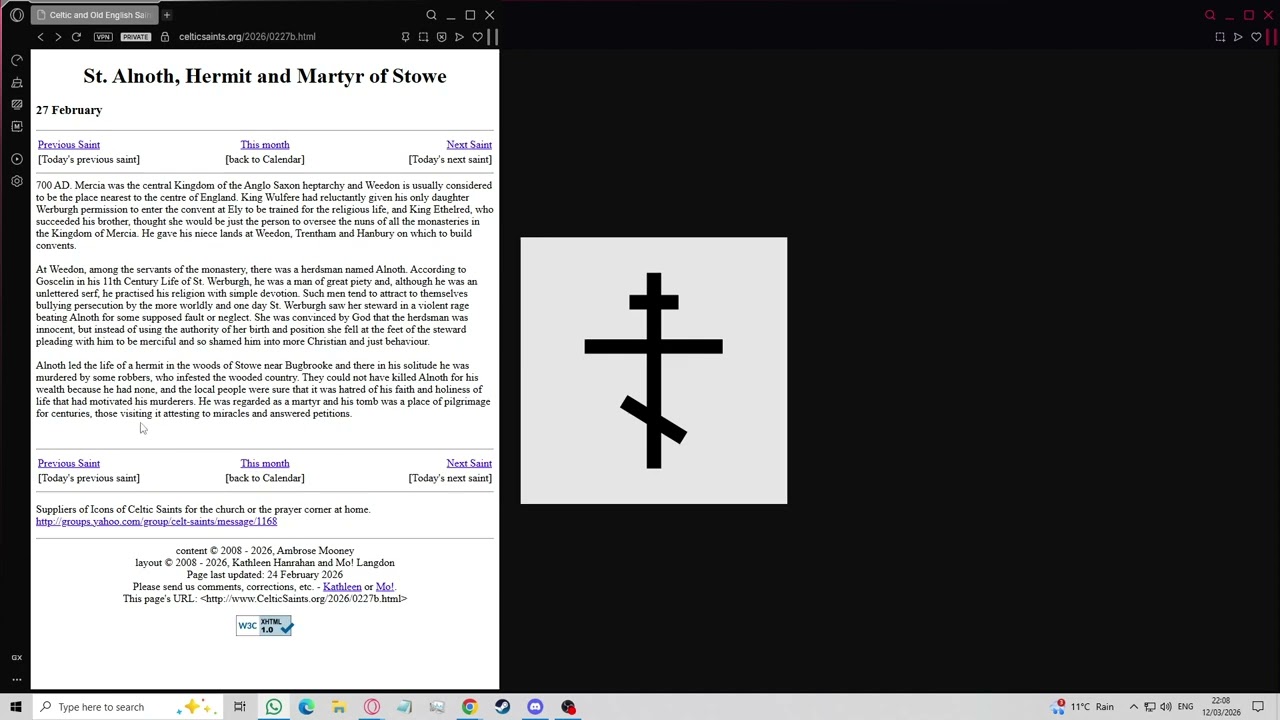Switch the ENG input language indicator
This screenshot has height=720, width=1280.
1185,707
